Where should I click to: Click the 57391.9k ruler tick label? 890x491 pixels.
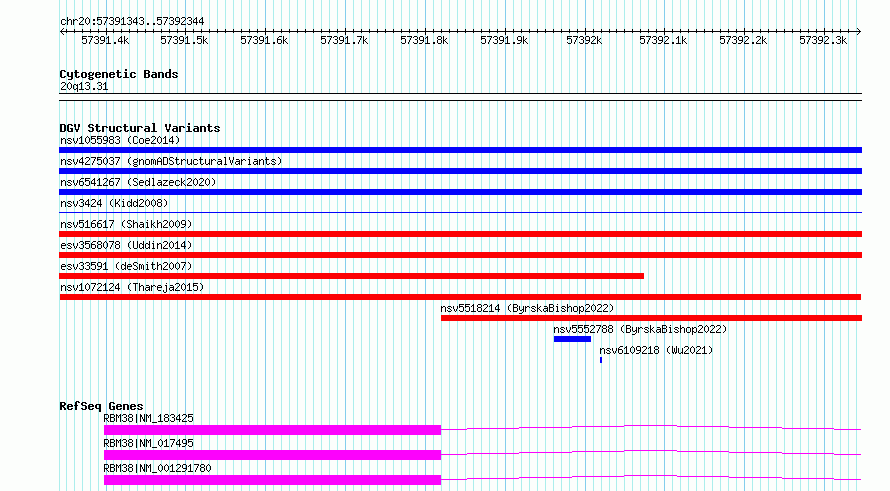tap(504, 40)
